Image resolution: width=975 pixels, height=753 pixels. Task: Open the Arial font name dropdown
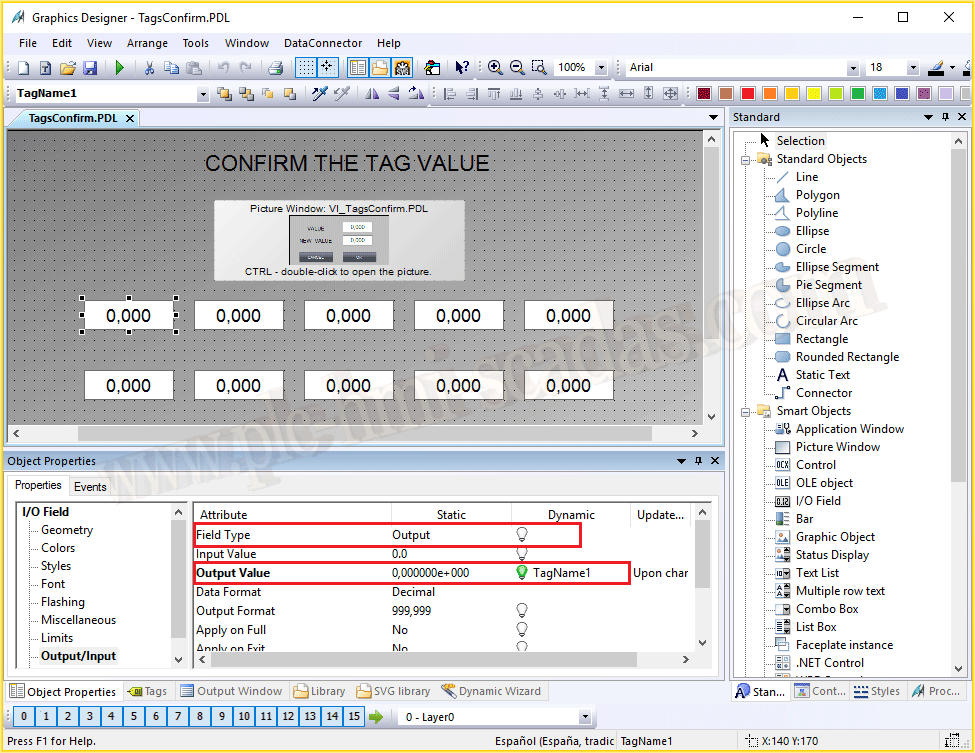[x=852, y=68]
